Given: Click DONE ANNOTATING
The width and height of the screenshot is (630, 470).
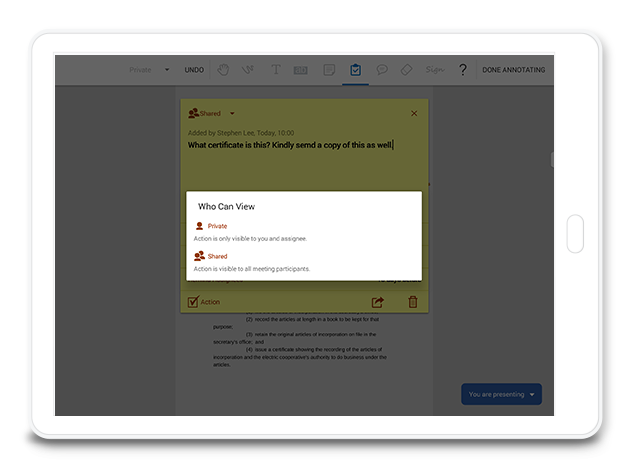Looking at the screenshot, I should point(513,70).
